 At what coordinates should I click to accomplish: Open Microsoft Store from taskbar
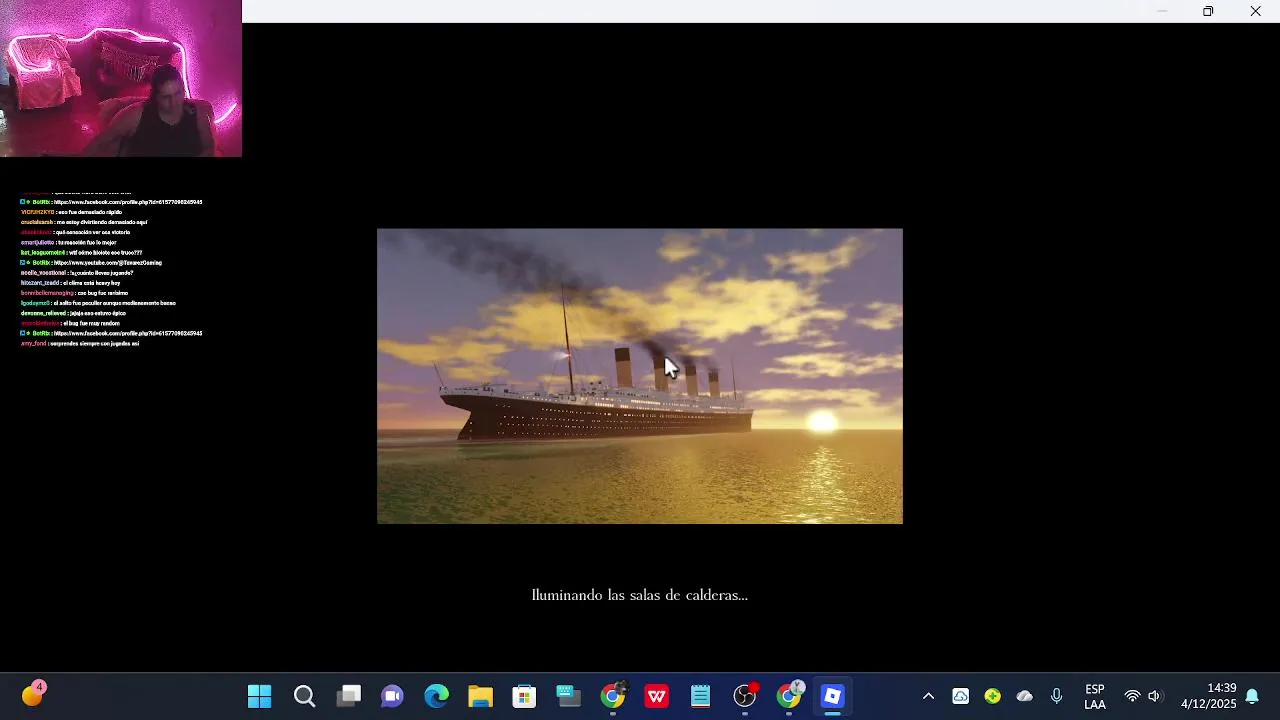pos(524,696)
